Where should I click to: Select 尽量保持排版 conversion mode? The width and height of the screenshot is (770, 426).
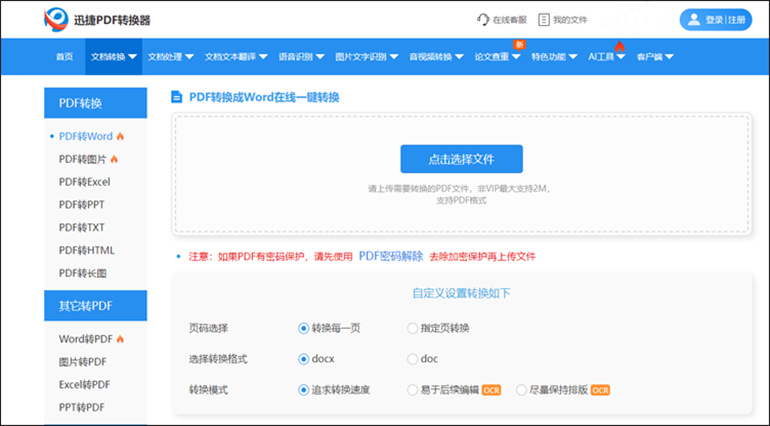point(521,390)
